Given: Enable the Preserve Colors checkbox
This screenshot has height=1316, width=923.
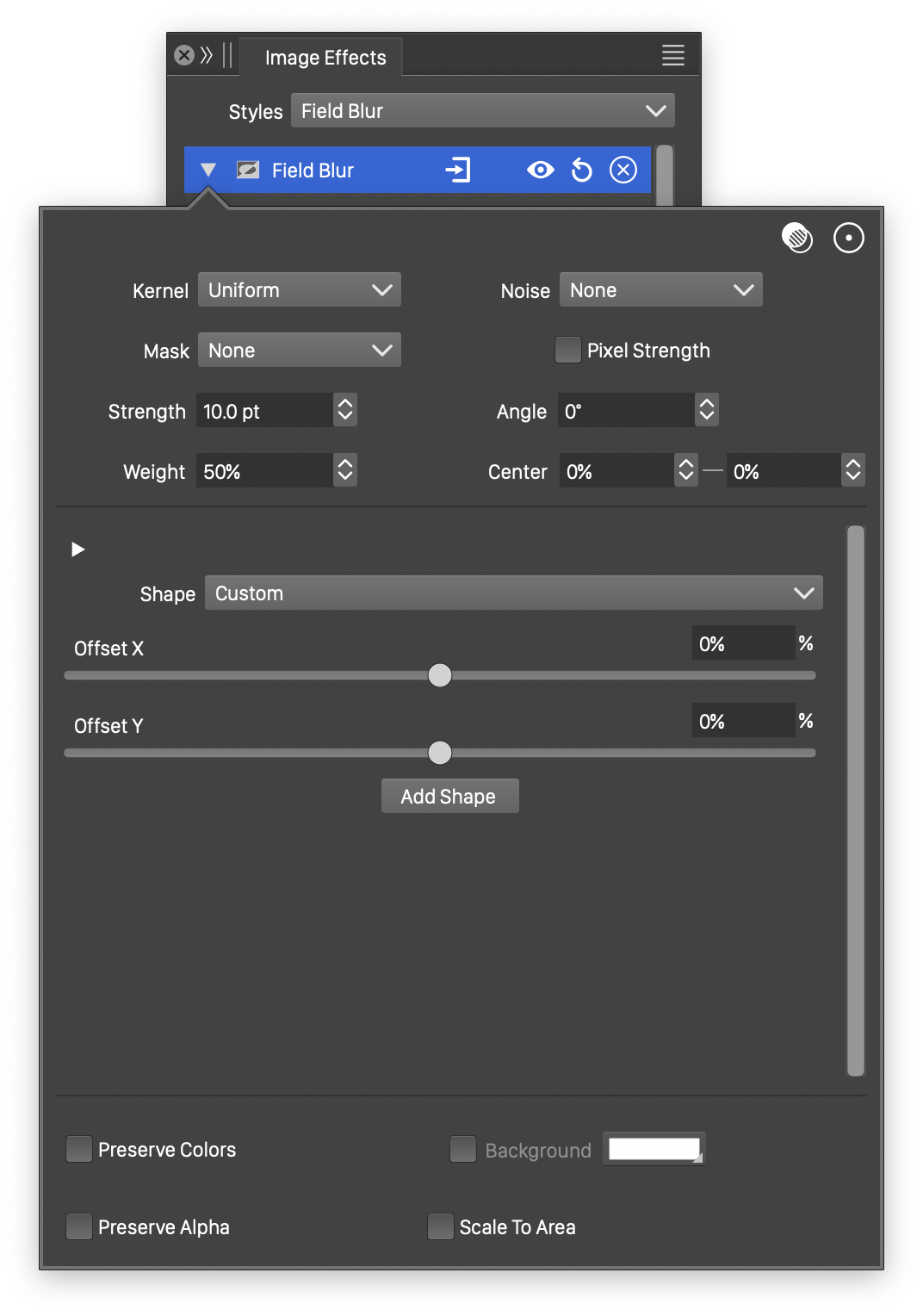Looking at the screenshot, I should pyautogui.click(x=79, y=1149).
